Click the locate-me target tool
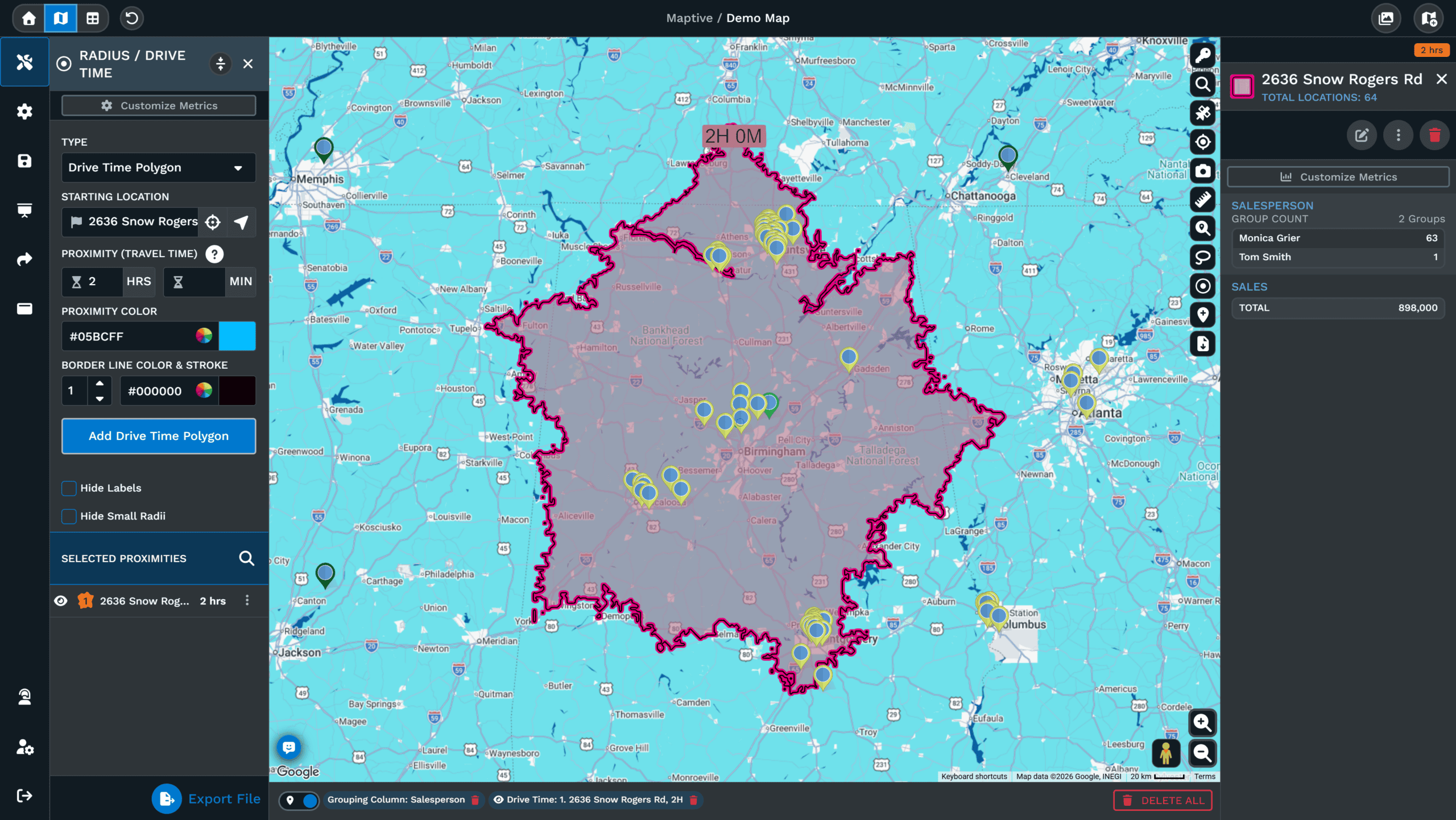Image resolution: width=1456 pixels, height=820 pixels. pyautogui.click(x=1202, y=142)
